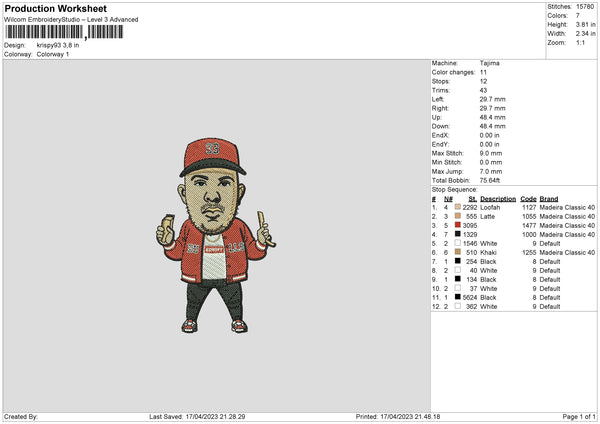Click the 'Stop Sequence:' heading
The image size is (600, 424).
pos(455,190)
